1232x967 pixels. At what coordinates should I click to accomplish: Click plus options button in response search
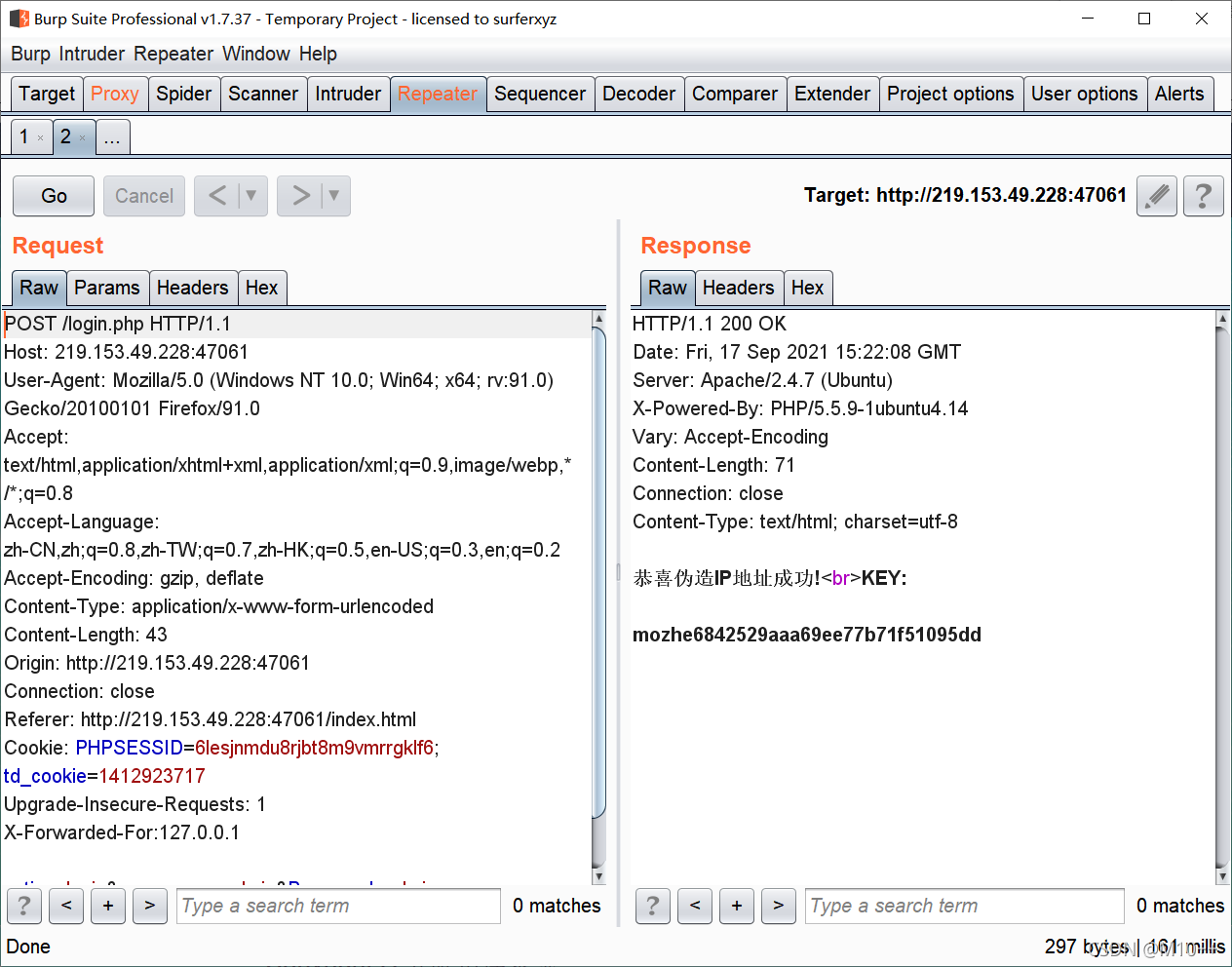coord(737,906)
